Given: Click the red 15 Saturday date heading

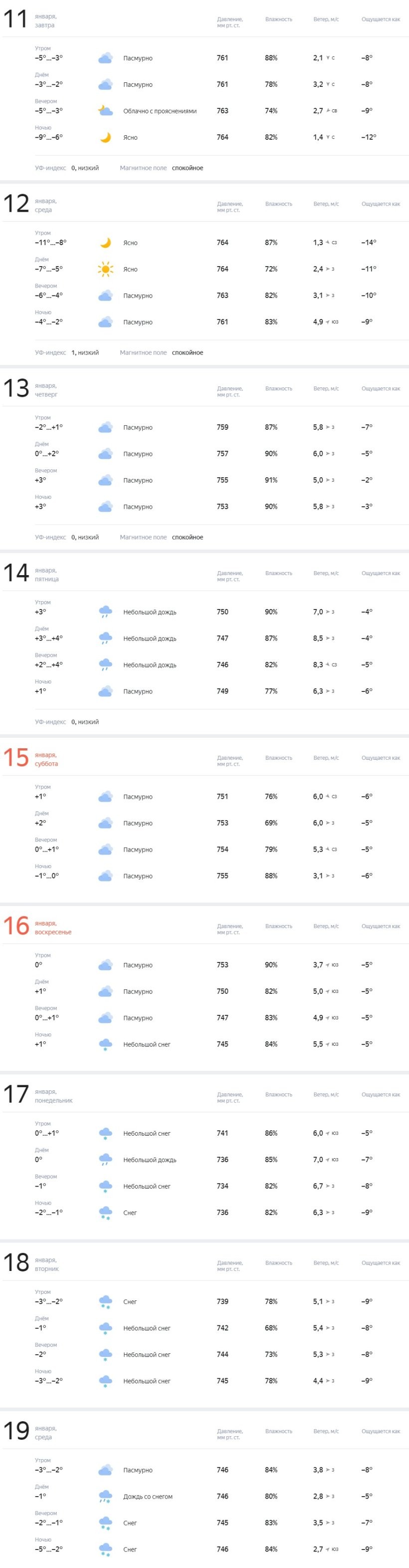Looking at the screenshot, I should tap(16, 758).
